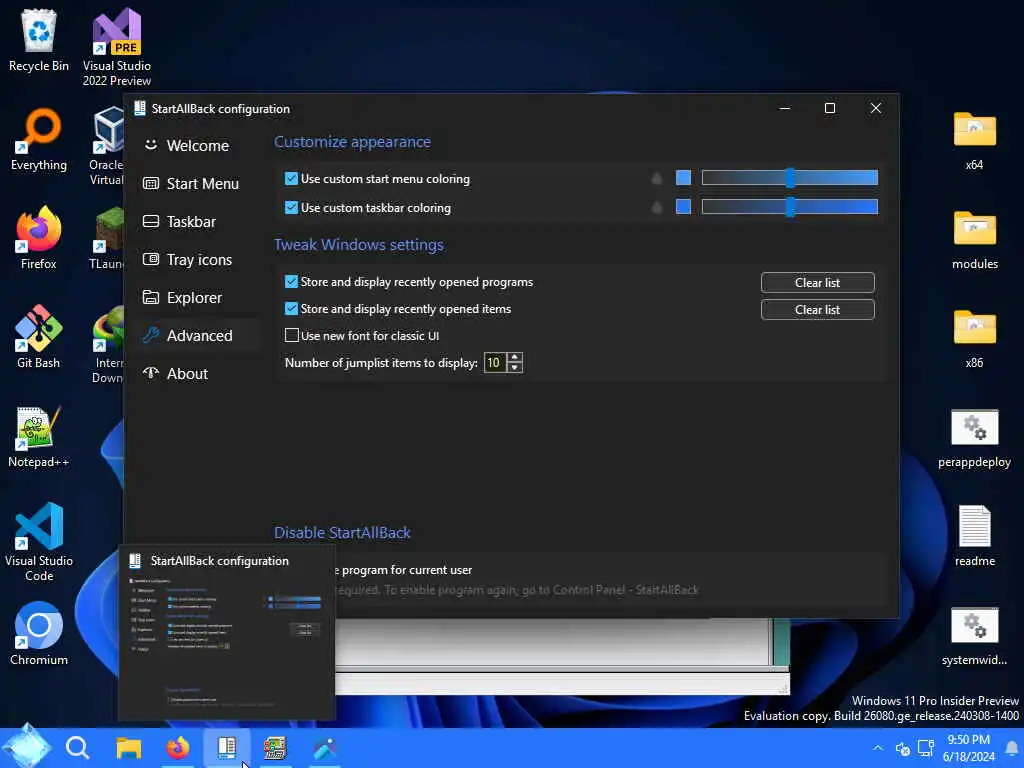This screenshot has height=768, width=1024.
Task: Select TLauncher Minecraft desktop icon
Action: coord(106,238)
